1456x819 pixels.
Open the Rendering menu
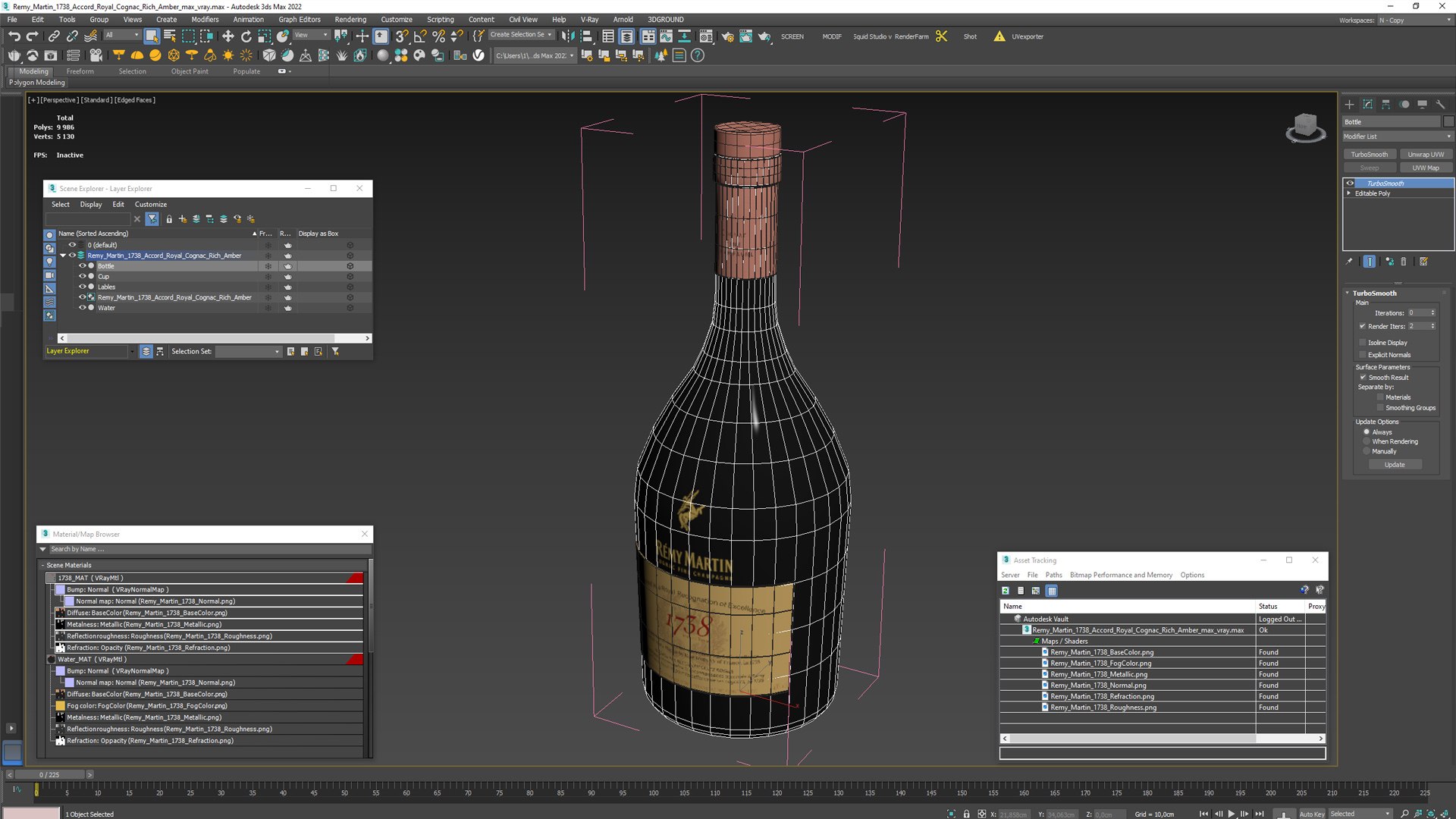[350, 20]
